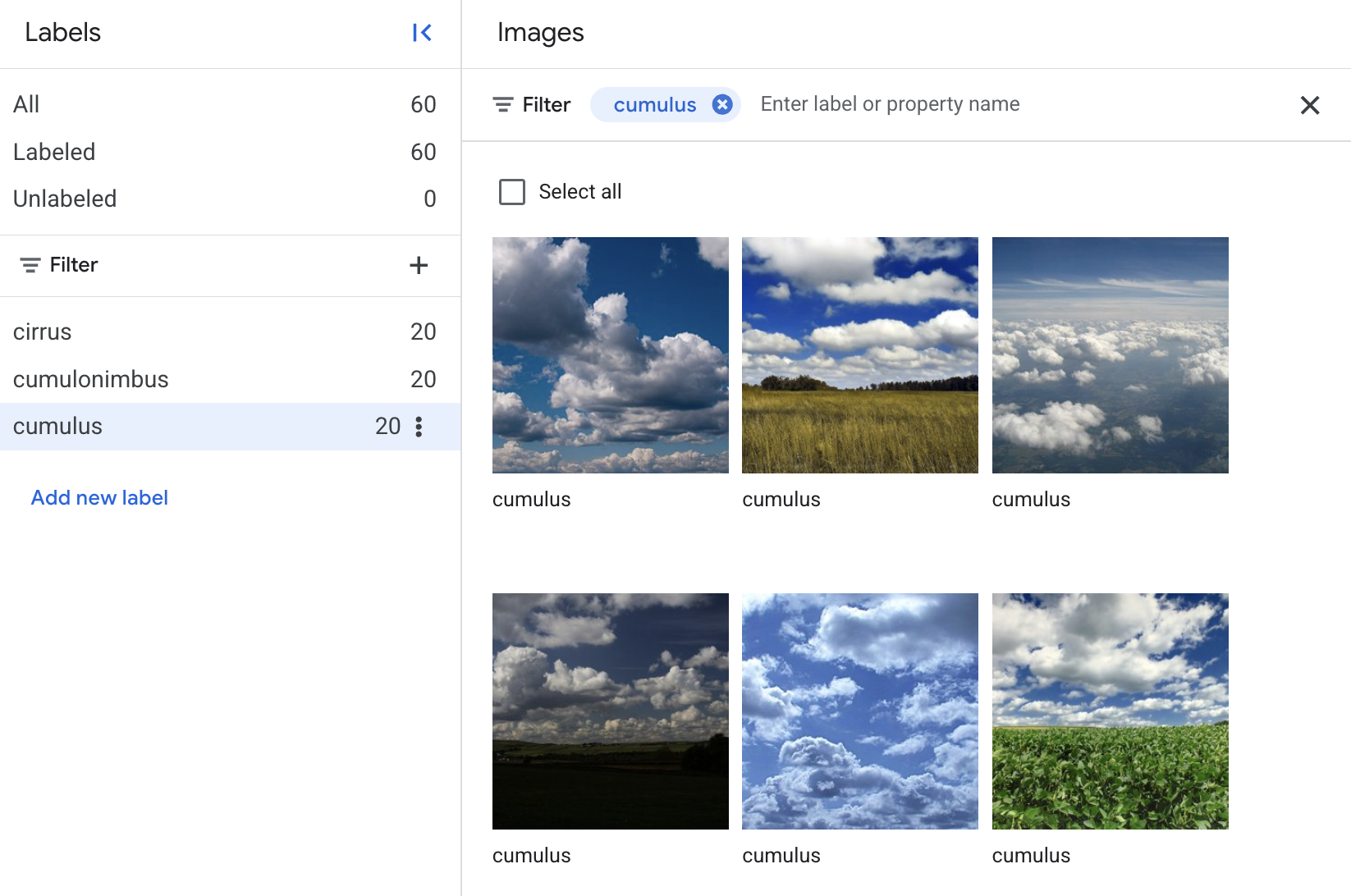Click the Images panel heading
Image resolution: width=1351 pixels, height=896 pixels.
(541, 33)
